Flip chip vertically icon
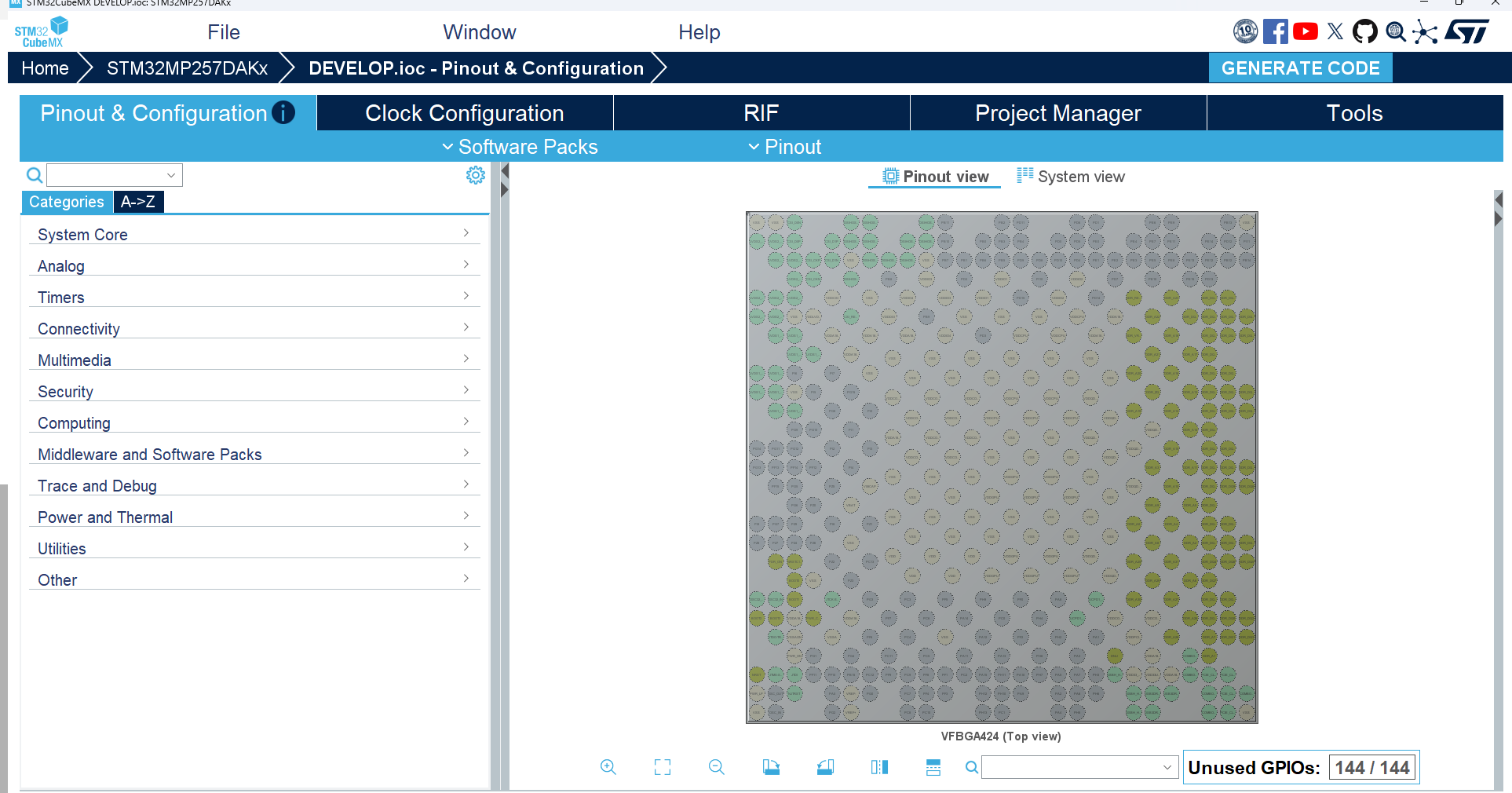The width and height of the screenshot is (1512, 793). click(x=933, y=767)
